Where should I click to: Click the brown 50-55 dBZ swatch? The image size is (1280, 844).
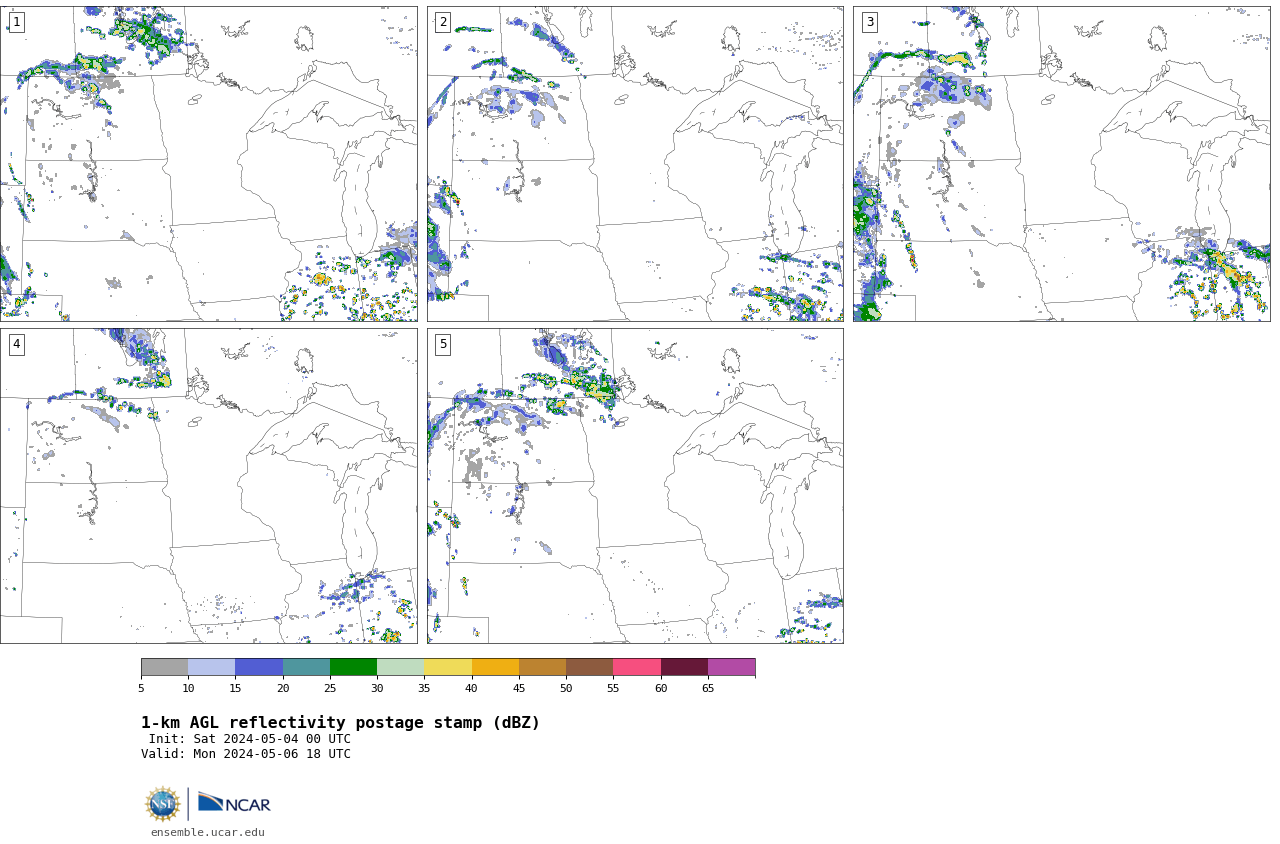[590, 667]
